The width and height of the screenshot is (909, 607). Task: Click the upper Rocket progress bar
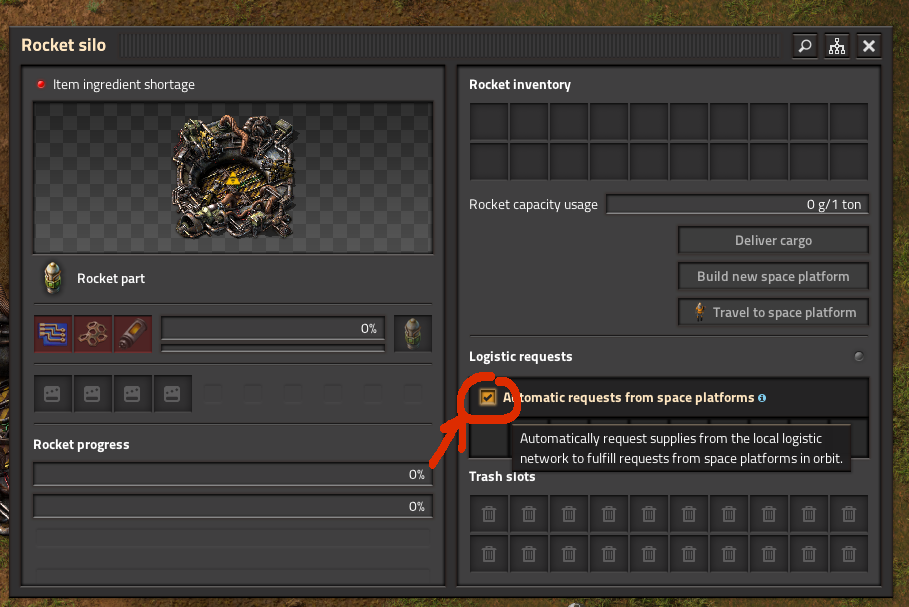(x=233, y=474)
